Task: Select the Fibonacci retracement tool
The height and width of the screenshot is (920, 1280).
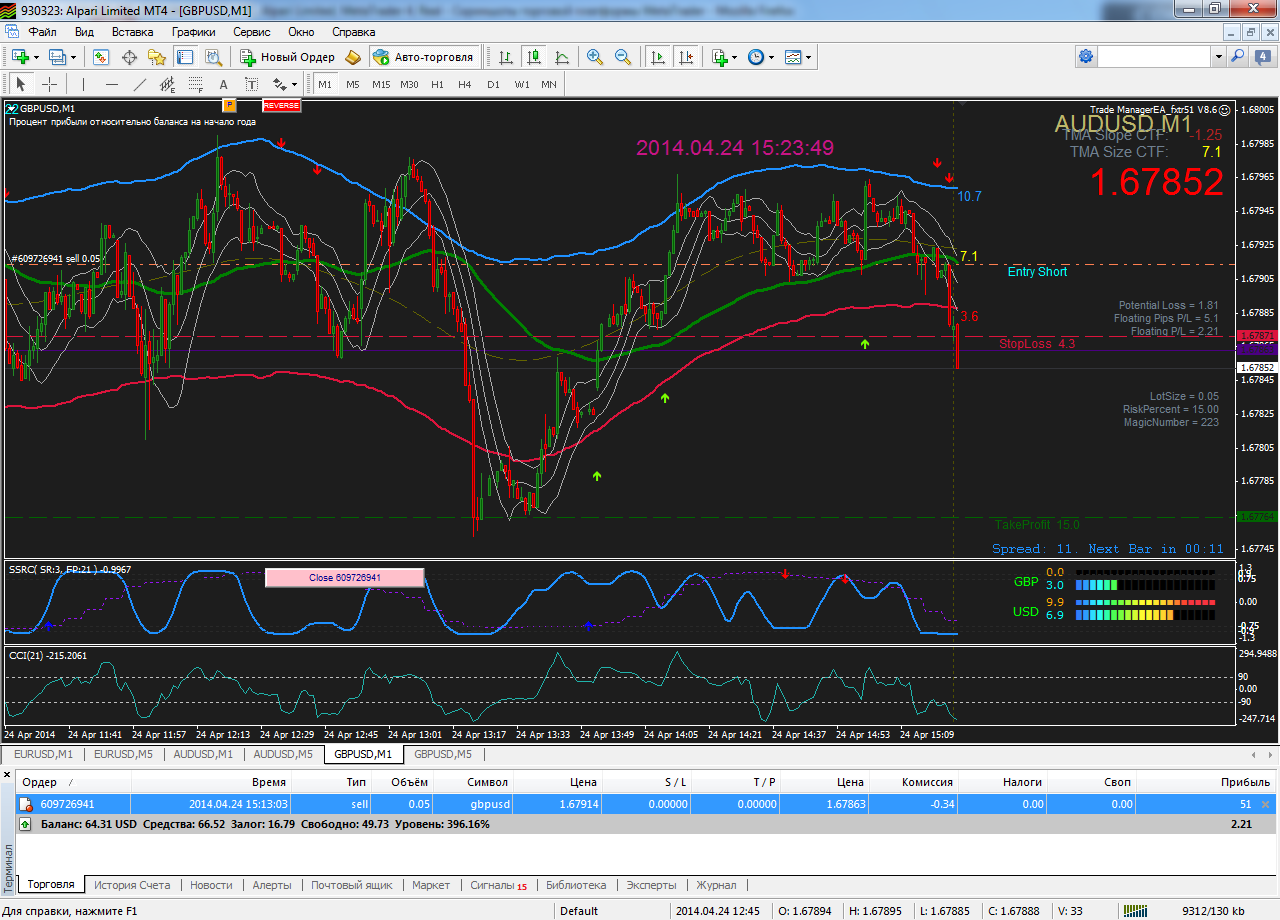Action: 196,84
